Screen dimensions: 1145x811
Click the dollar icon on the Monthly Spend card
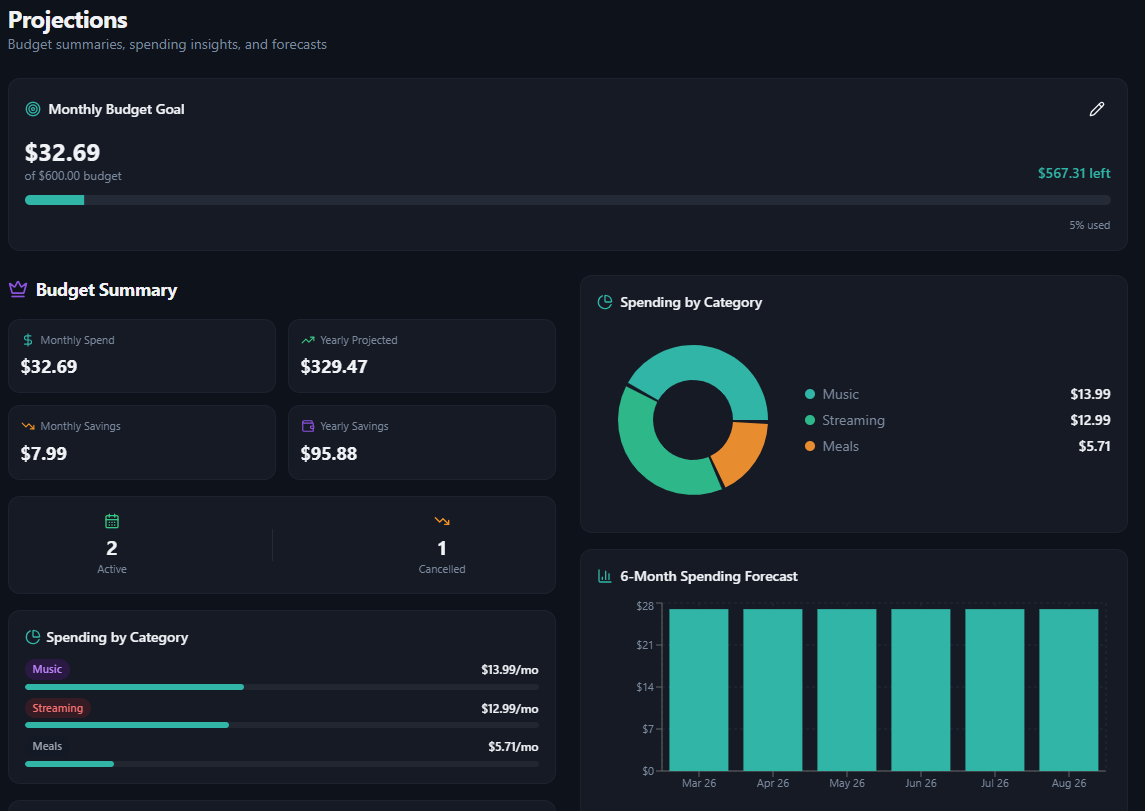tap(30, 339)
